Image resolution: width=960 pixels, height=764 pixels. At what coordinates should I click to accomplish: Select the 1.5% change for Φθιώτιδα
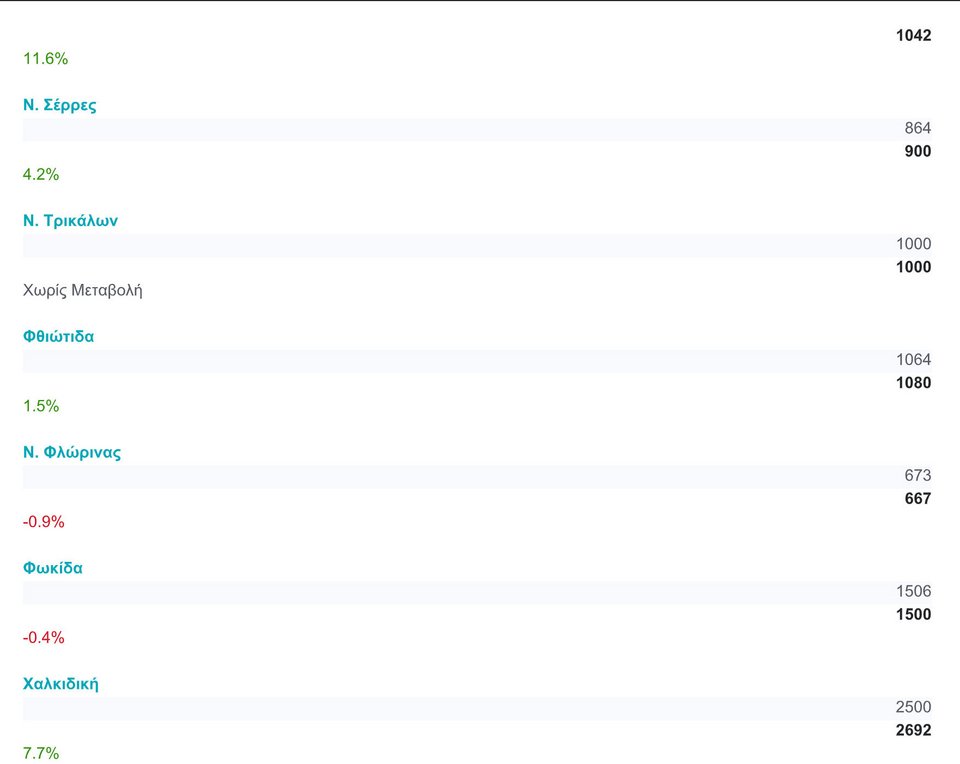[41, 406]
